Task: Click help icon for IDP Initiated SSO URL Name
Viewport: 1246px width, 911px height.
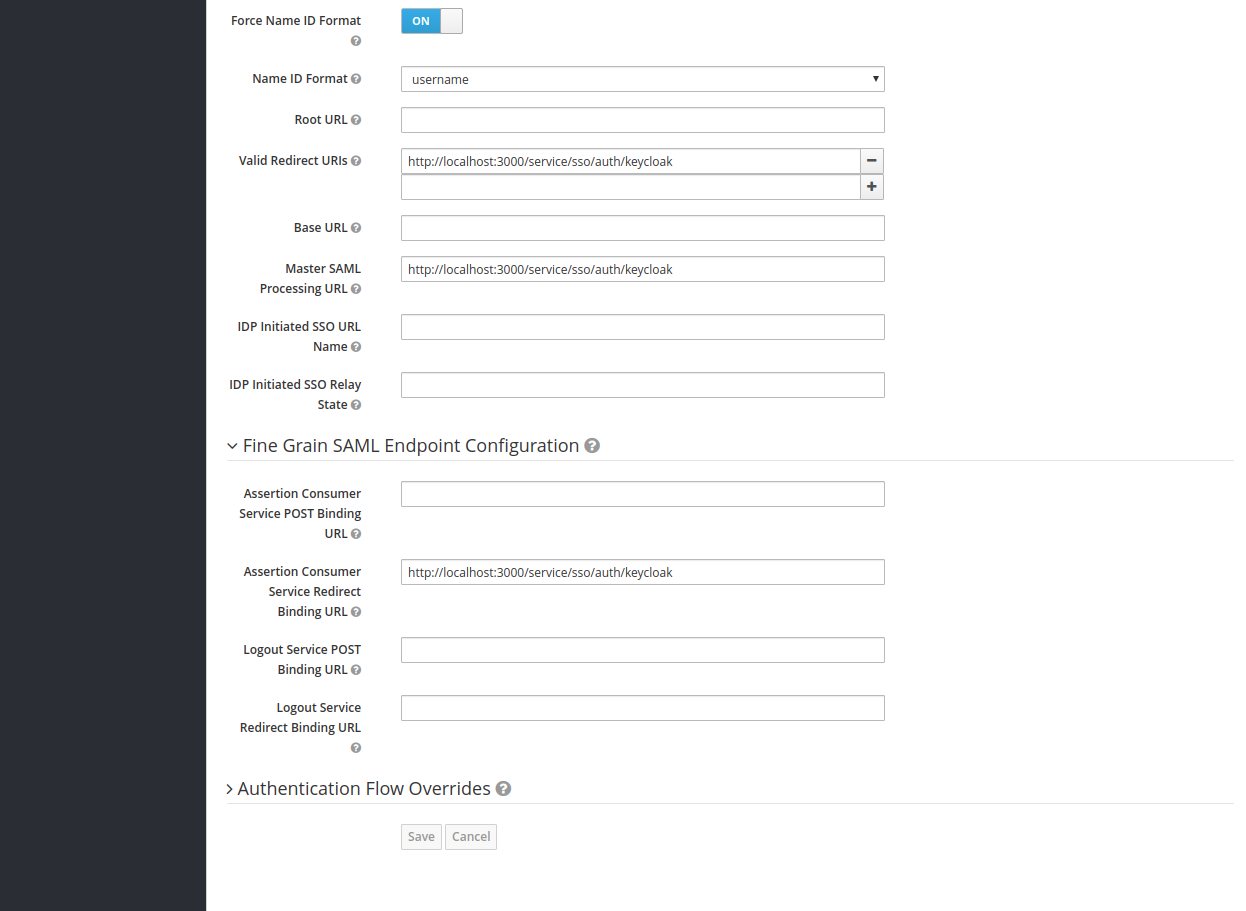Action: point(355,346)
